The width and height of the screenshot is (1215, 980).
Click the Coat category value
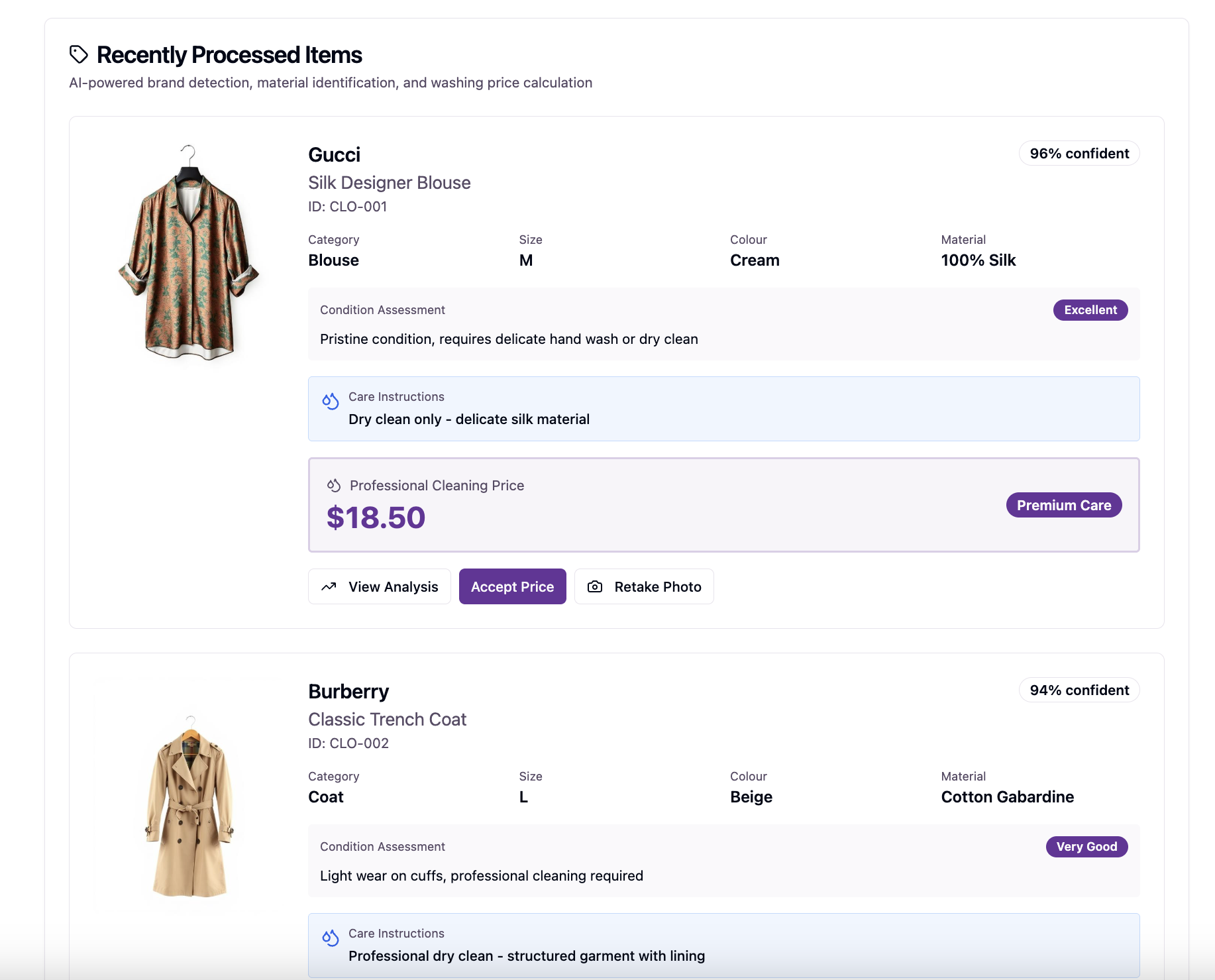[x=326, y=797]
